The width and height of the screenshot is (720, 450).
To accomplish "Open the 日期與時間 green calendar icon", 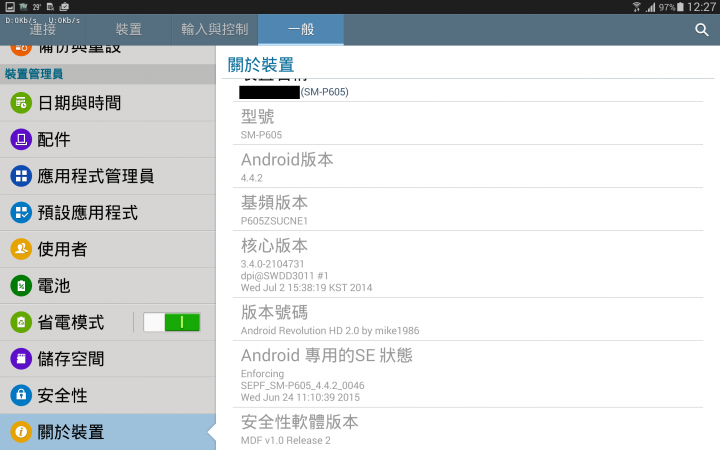I will (21, 103).
